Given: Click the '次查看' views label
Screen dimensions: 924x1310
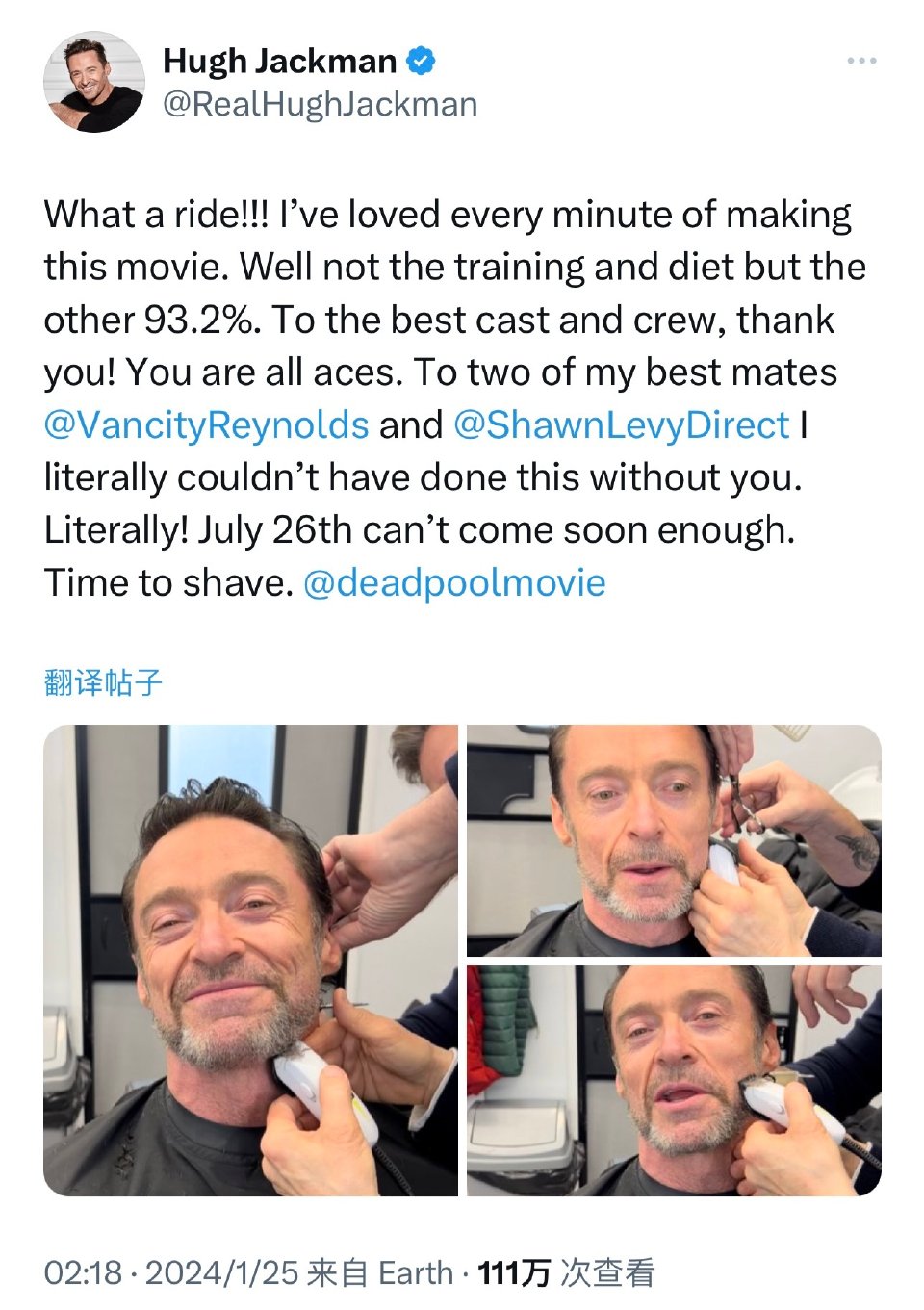Looking at the screenshot, I should coord(608,1272).
